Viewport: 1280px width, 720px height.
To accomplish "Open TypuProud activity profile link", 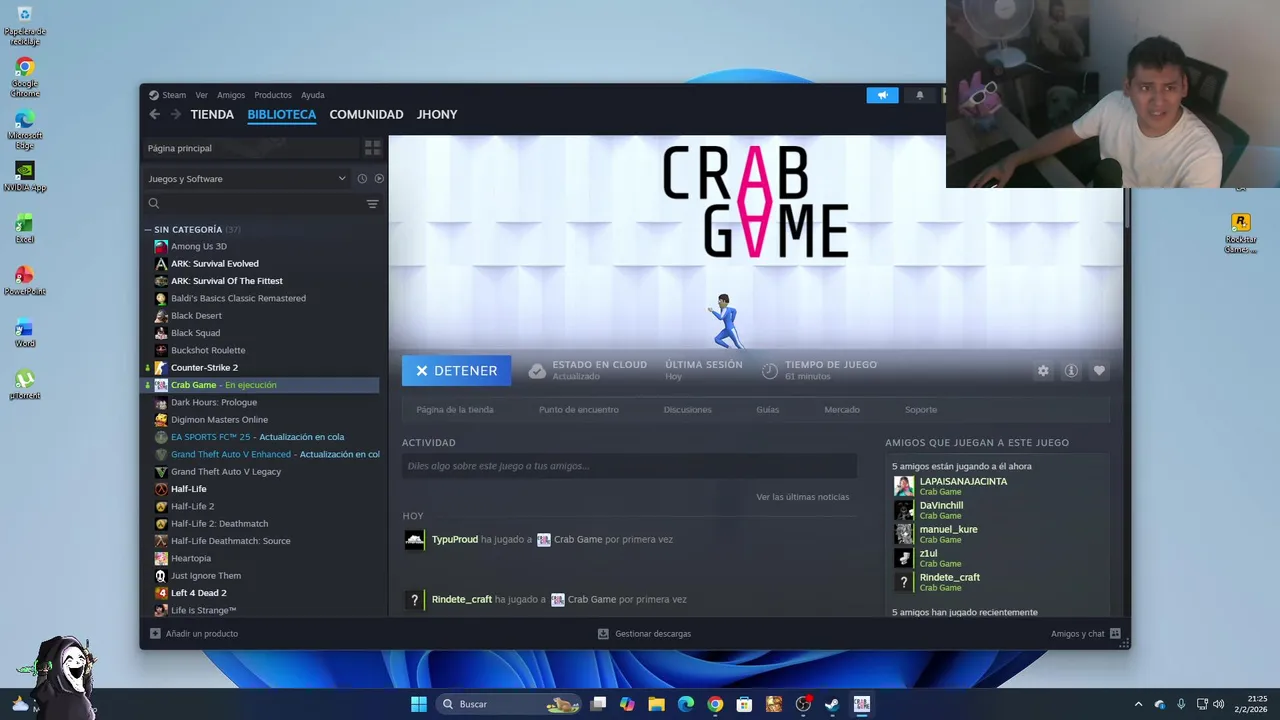I will (x=454, y=540).
